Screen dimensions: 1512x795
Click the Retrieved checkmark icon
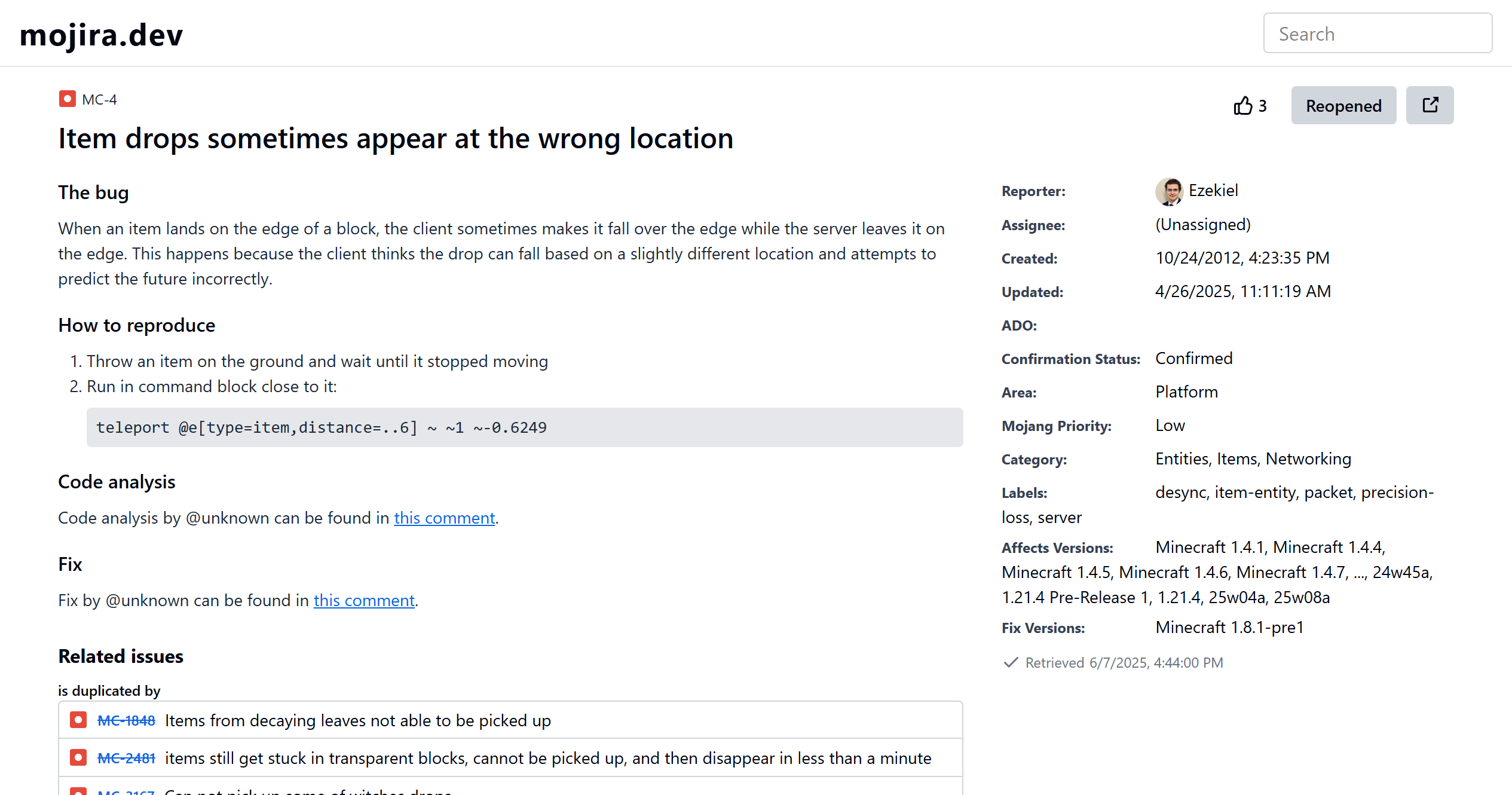coord(1011,662)
